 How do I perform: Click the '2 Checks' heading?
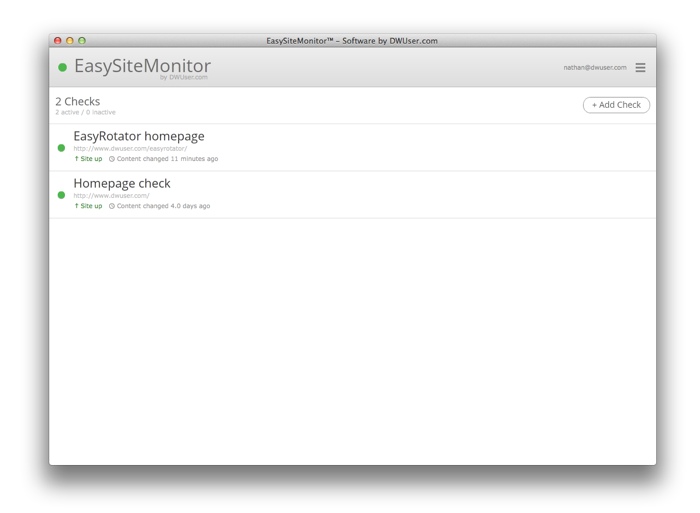click(x=78, y=101)
